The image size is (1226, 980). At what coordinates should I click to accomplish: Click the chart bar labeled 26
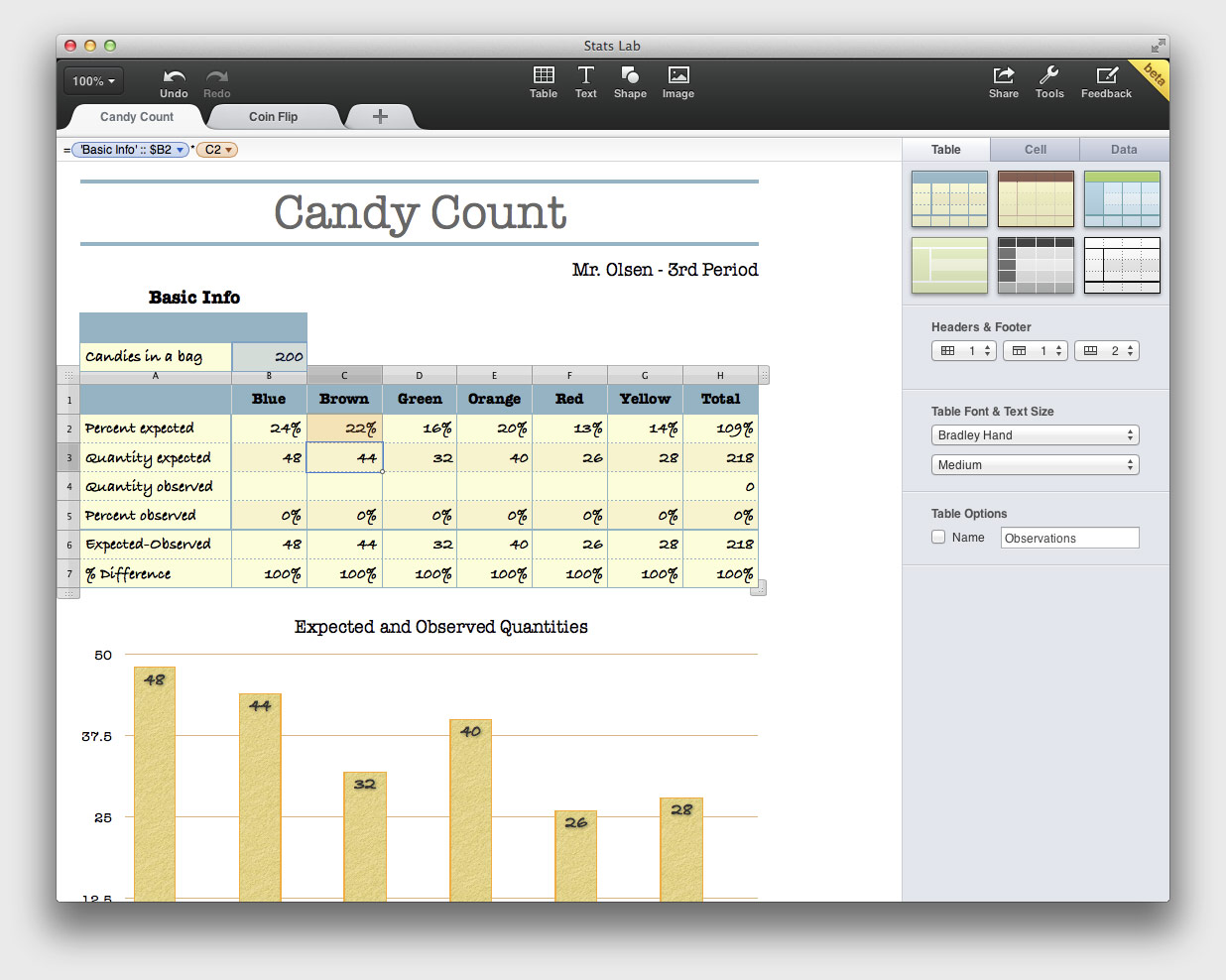[575, 856]
